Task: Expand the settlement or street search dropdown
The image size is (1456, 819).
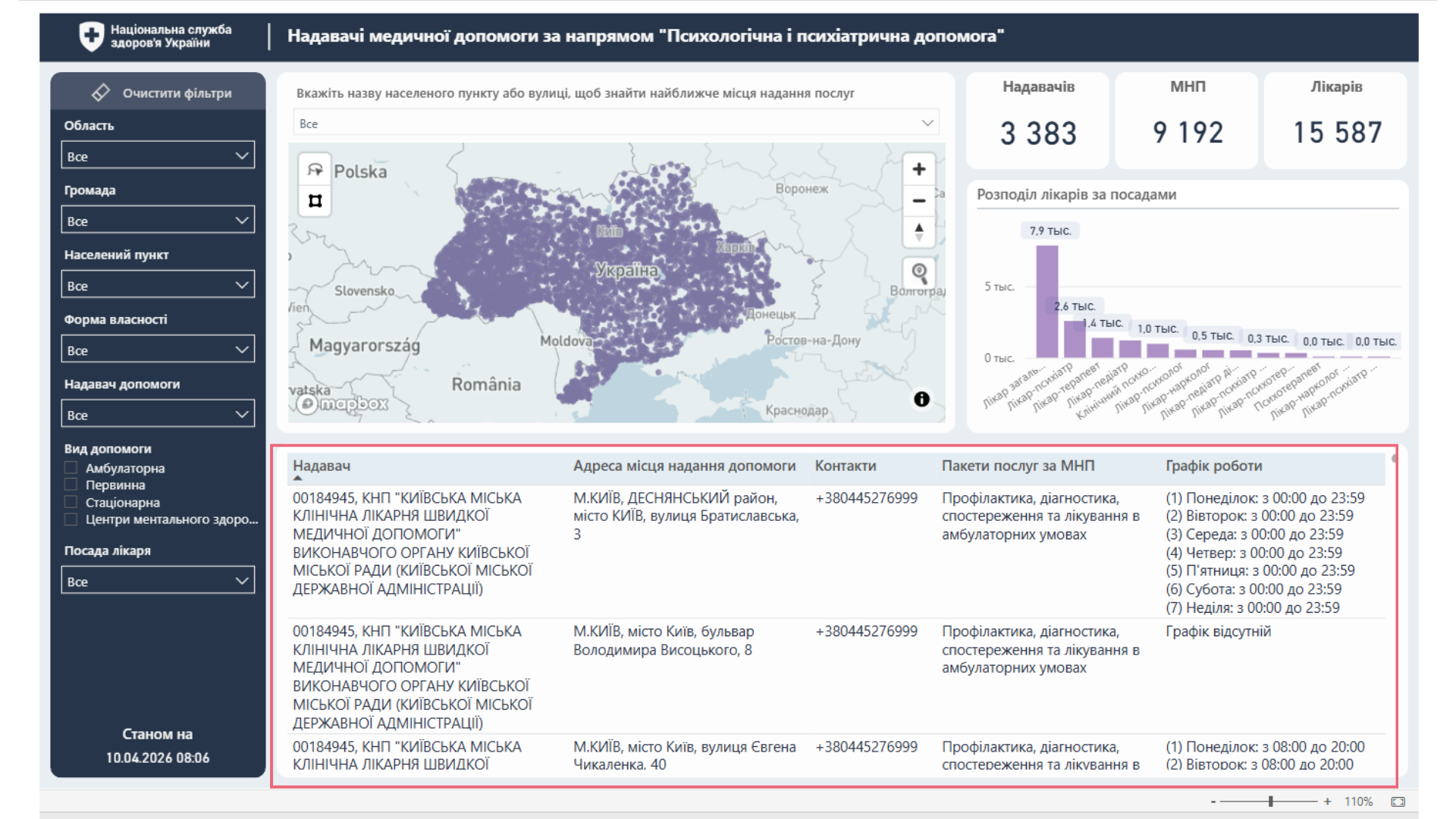Action: coord(616,123)
